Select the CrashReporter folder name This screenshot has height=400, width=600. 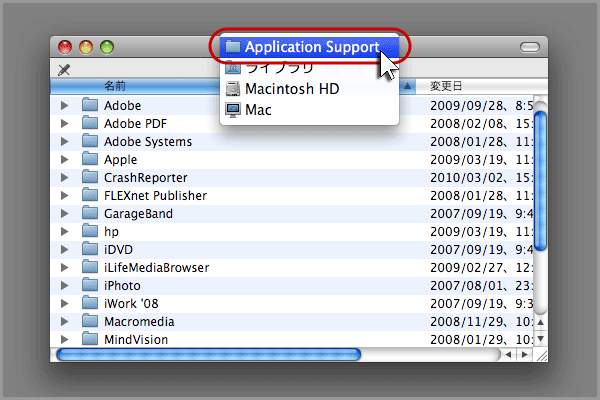click(145, 178)
